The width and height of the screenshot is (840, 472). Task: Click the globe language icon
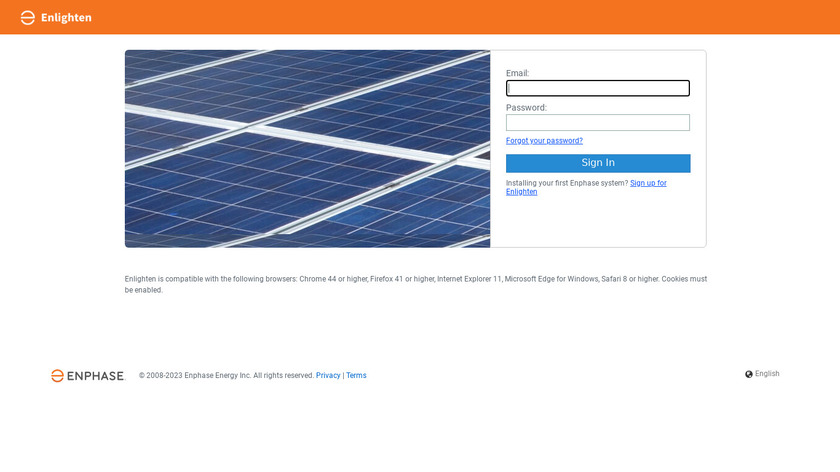coord(749,374)
